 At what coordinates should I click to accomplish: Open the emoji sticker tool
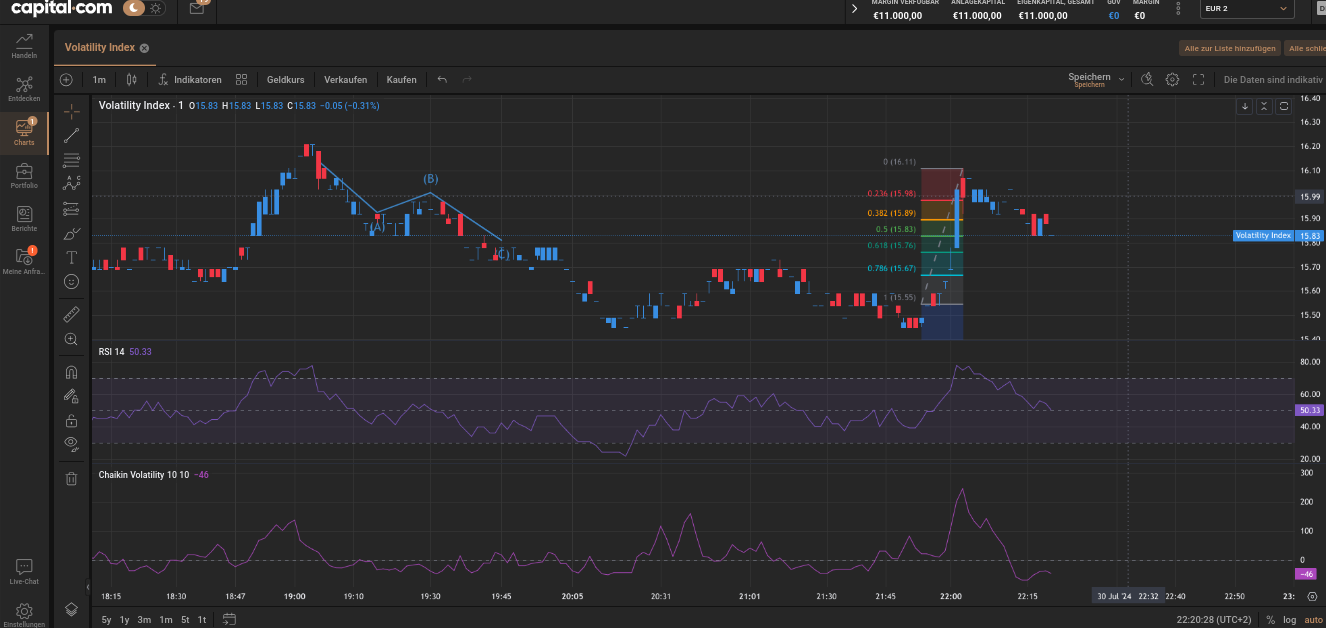tap(71, 282)
